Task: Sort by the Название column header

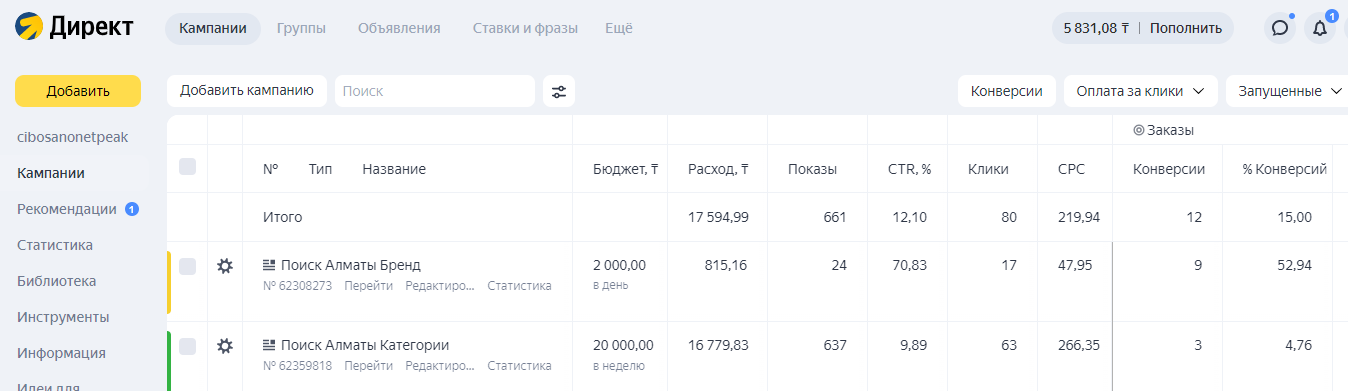Action: (394, 169)
